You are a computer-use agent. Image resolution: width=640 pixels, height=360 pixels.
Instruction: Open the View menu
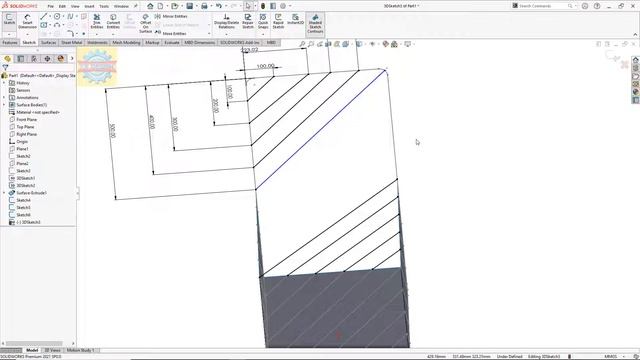75,7
